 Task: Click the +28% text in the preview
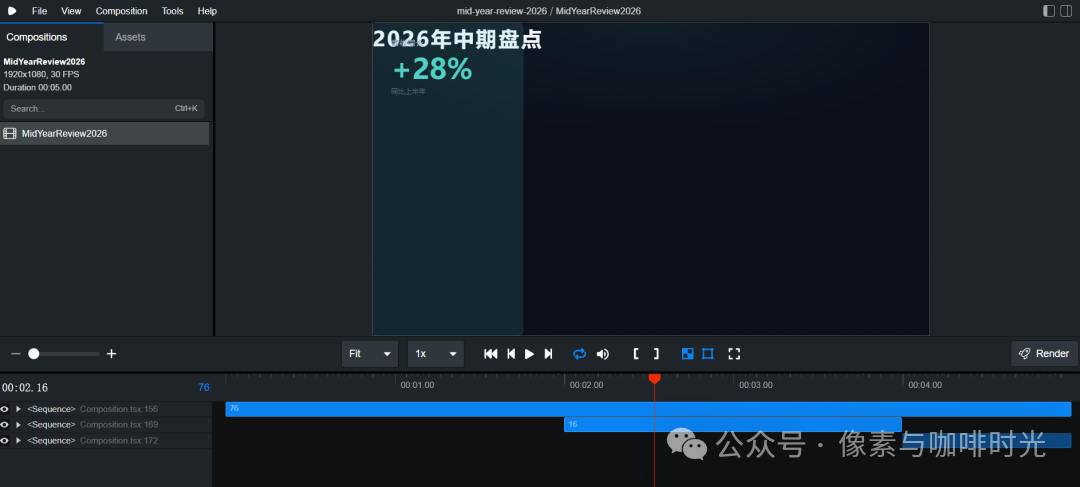(x=433, y=69)
